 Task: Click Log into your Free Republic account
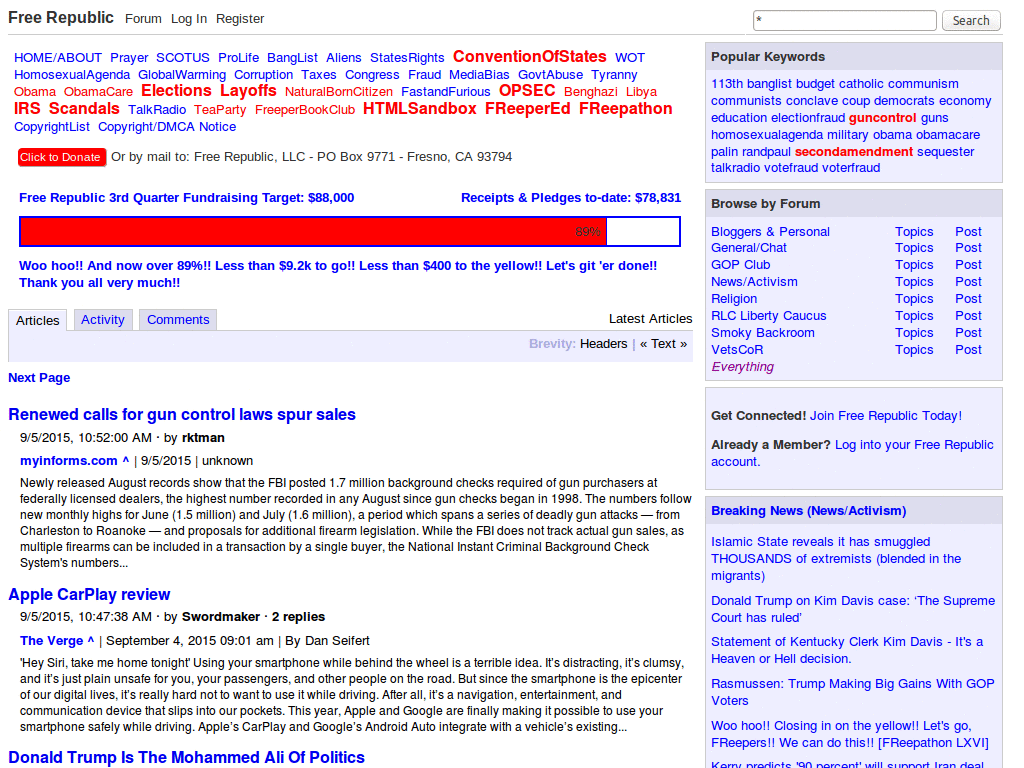[852, 453]
